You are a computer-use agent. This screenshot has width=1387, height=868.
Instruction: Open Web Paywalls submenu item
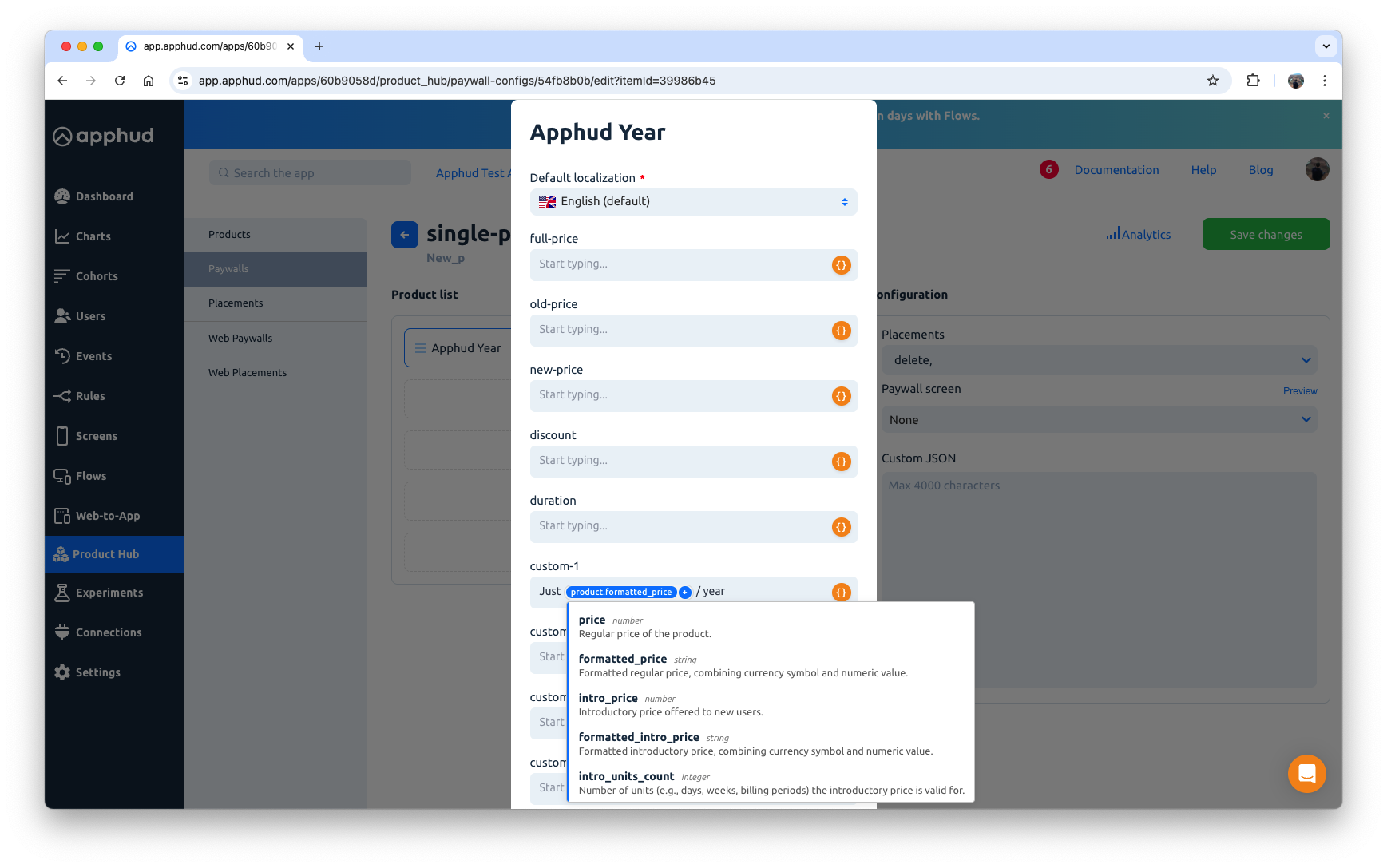pos(275,339)
